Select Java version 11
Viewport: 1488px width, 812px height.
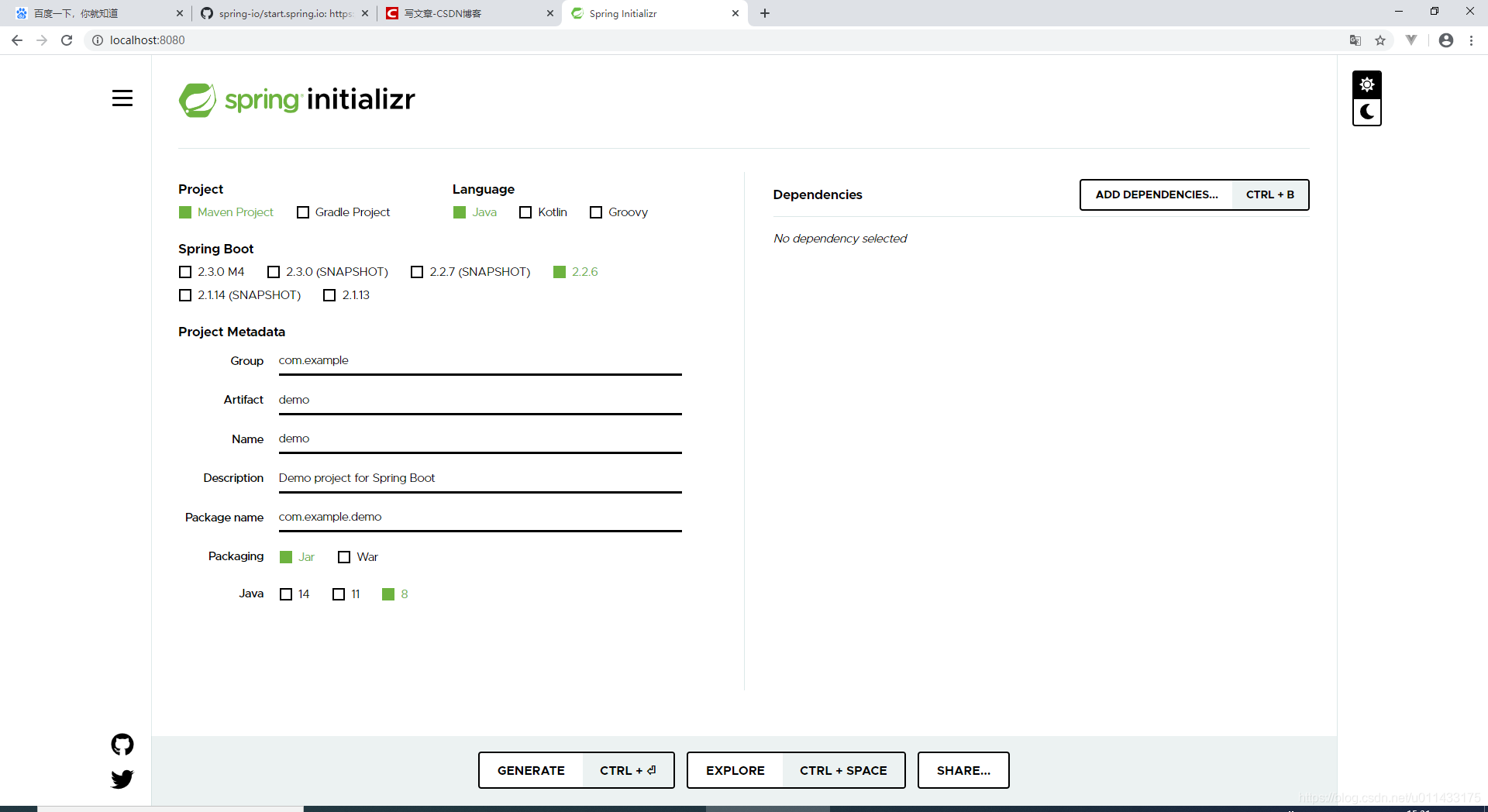346,594
